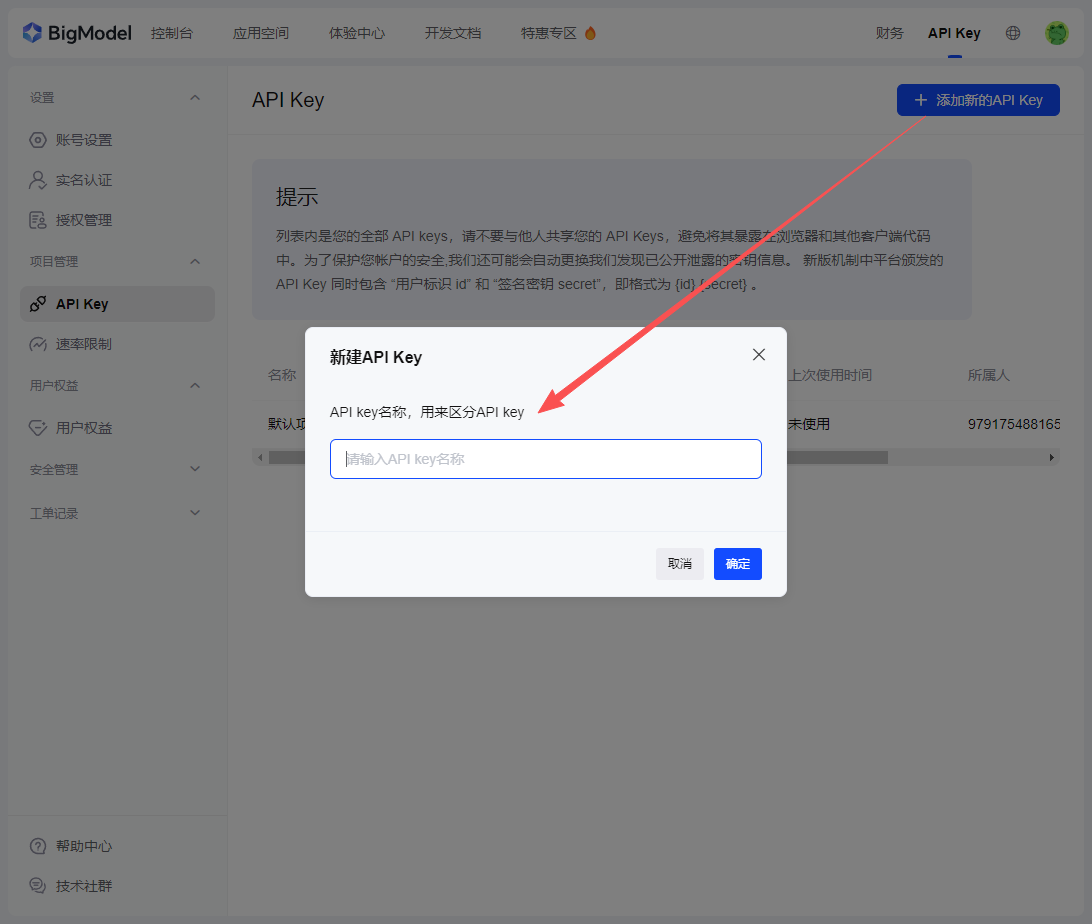Click the BigModel logo icon
This screenshot has width=1092, height=924.
pos(32,33)
